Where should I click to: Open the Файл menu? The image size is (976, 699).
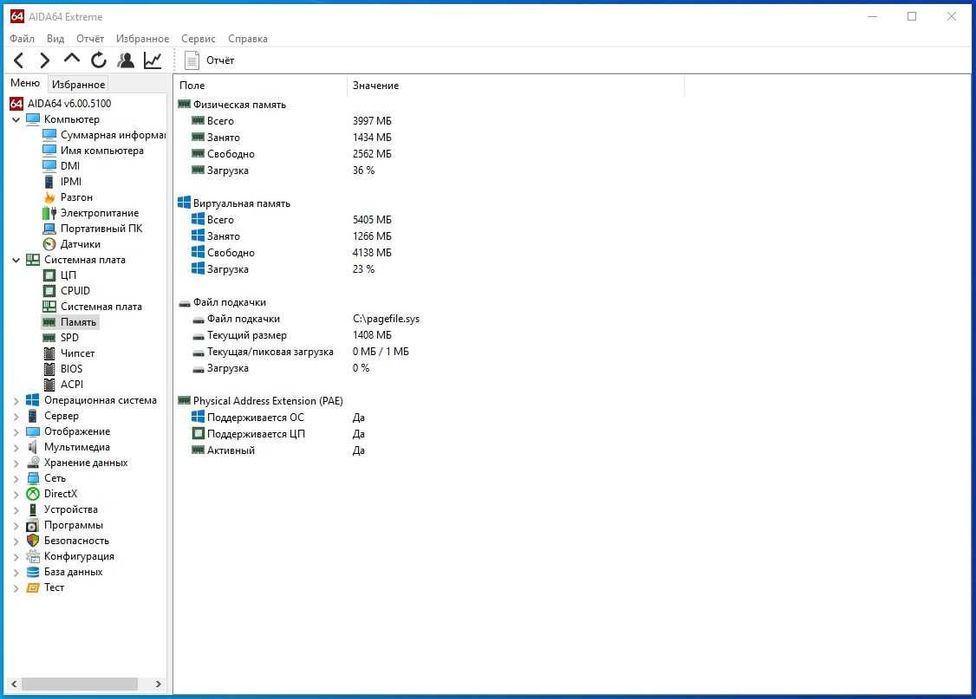[x=22, y=39]
